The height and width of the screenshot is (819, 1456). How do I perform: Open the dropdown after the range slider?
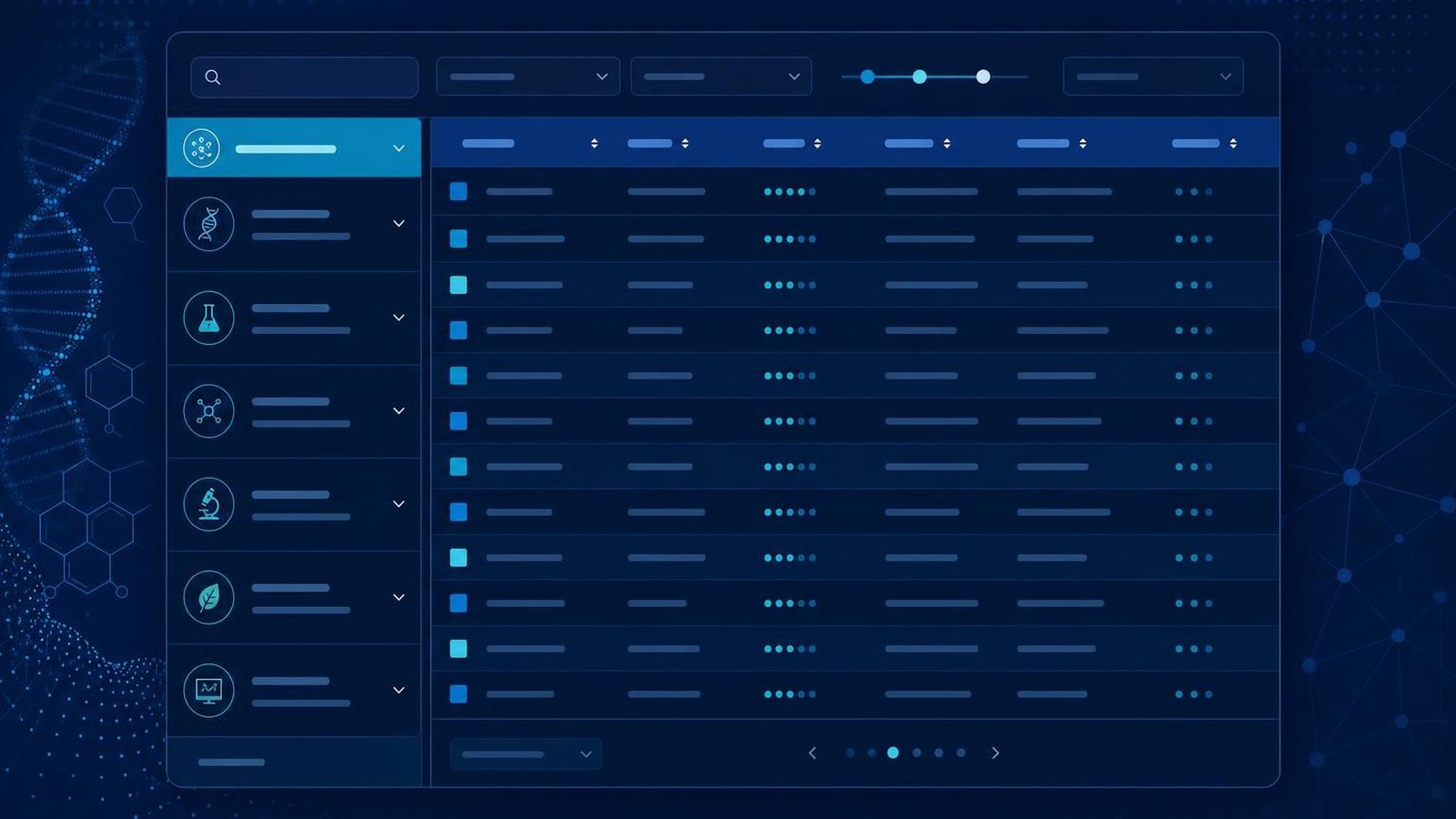click(x=1153, y=76)
